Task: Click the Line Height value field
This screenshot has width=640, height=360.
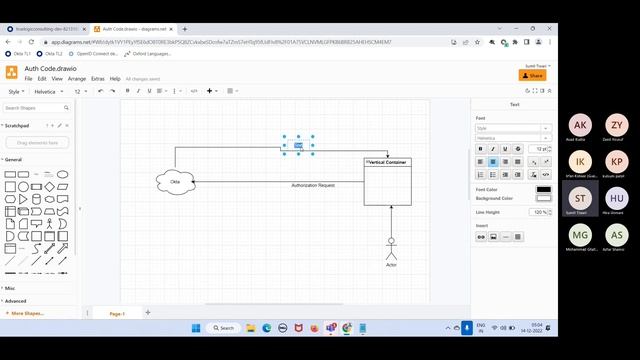Action: [x=538, y=212]
